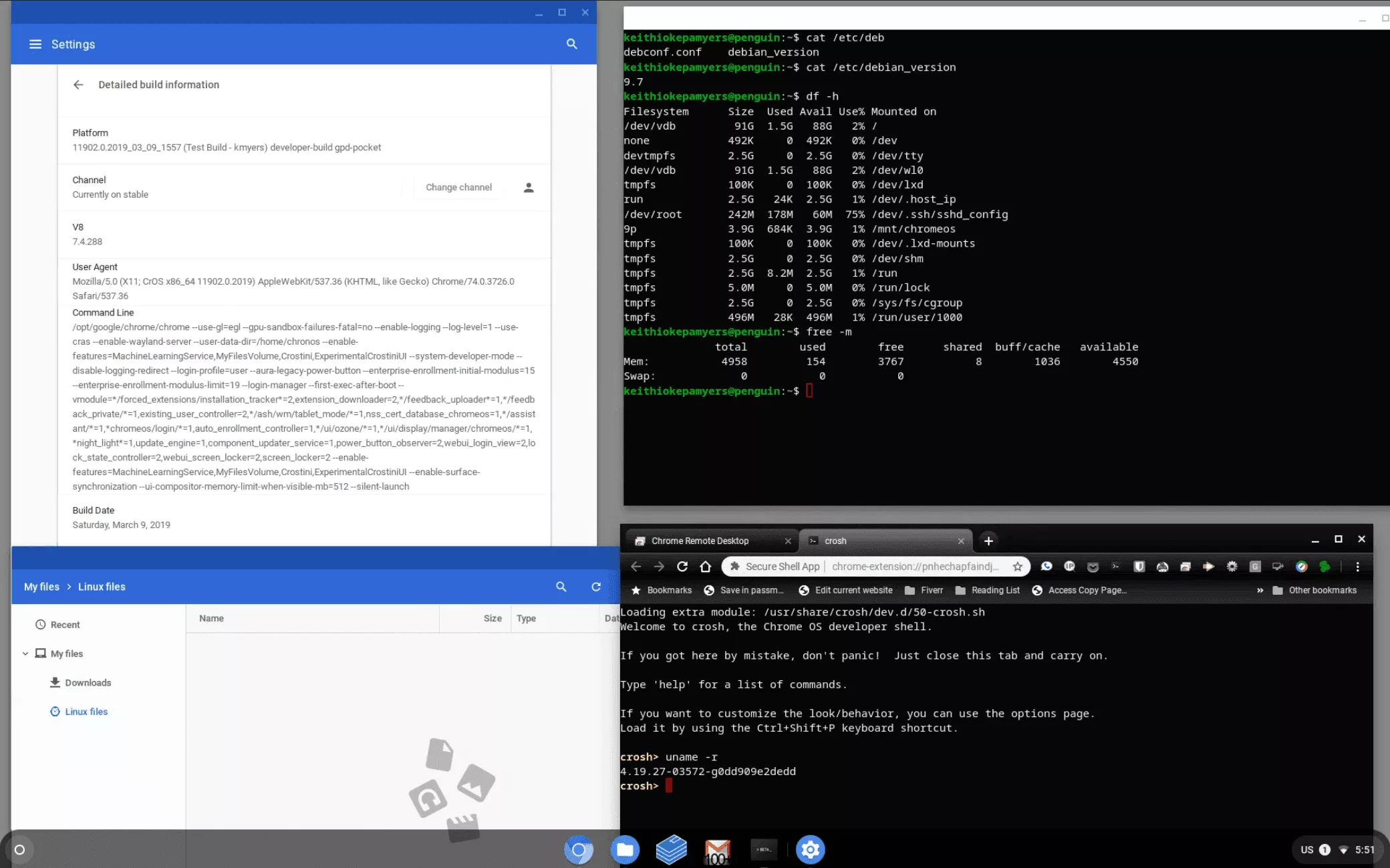Open Chrome from the shelf
Screen dimensions: 1390x868
[x=579, y=850]
